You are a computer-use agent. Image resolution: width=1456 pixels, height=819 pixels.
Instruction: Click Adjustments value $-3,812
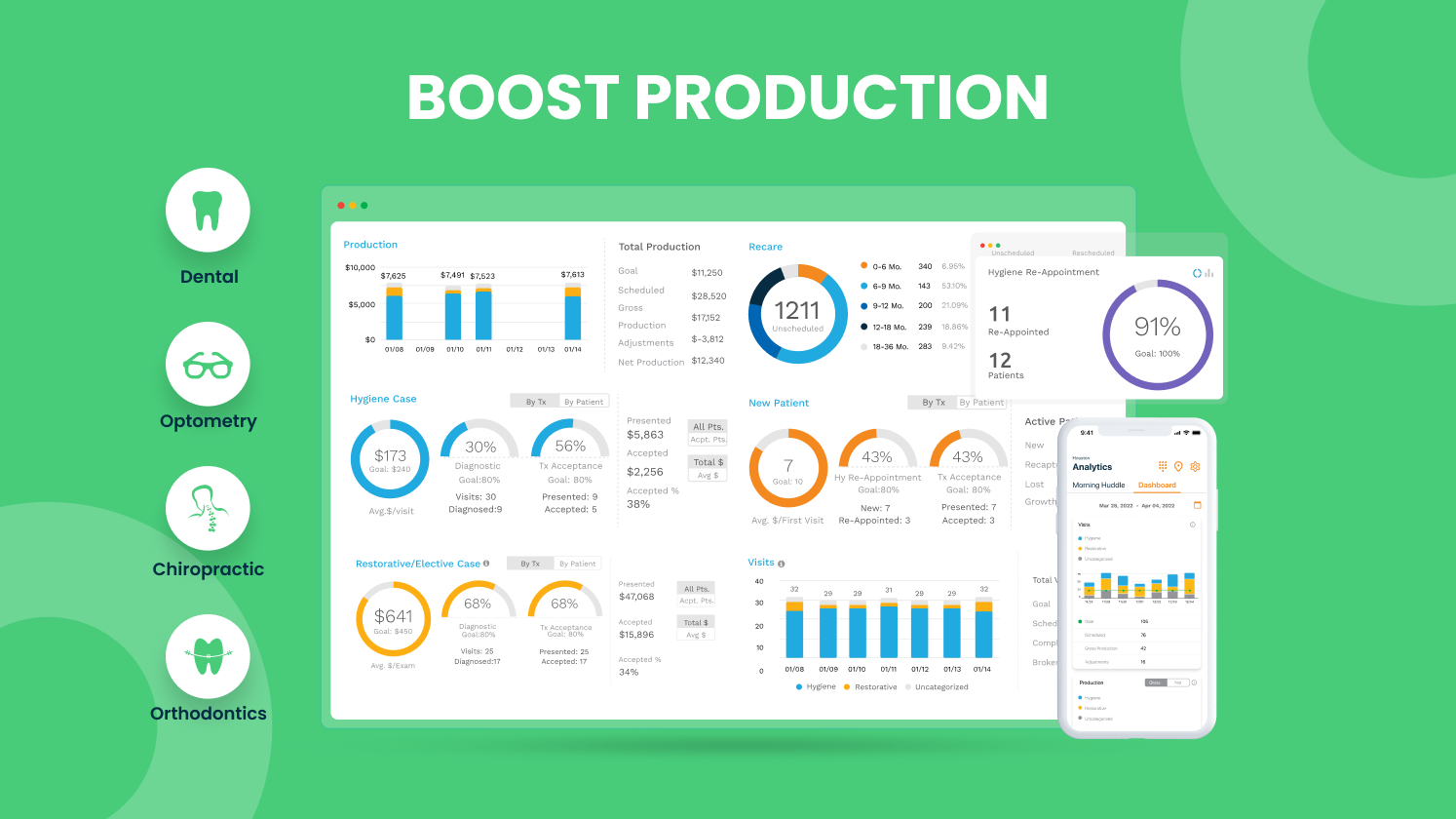tap(708, 339)
